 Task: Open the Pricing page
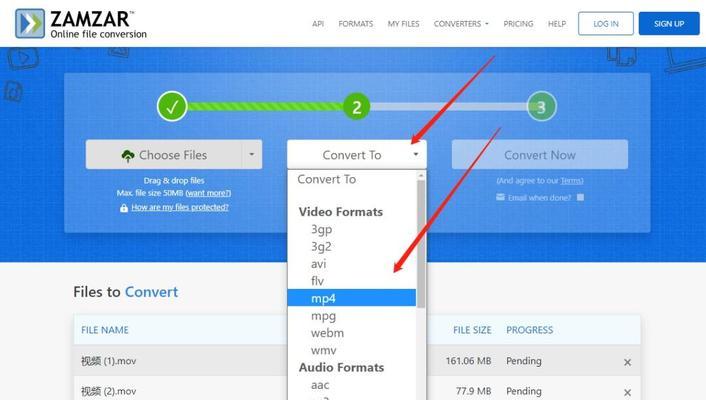tap(518, 23)
